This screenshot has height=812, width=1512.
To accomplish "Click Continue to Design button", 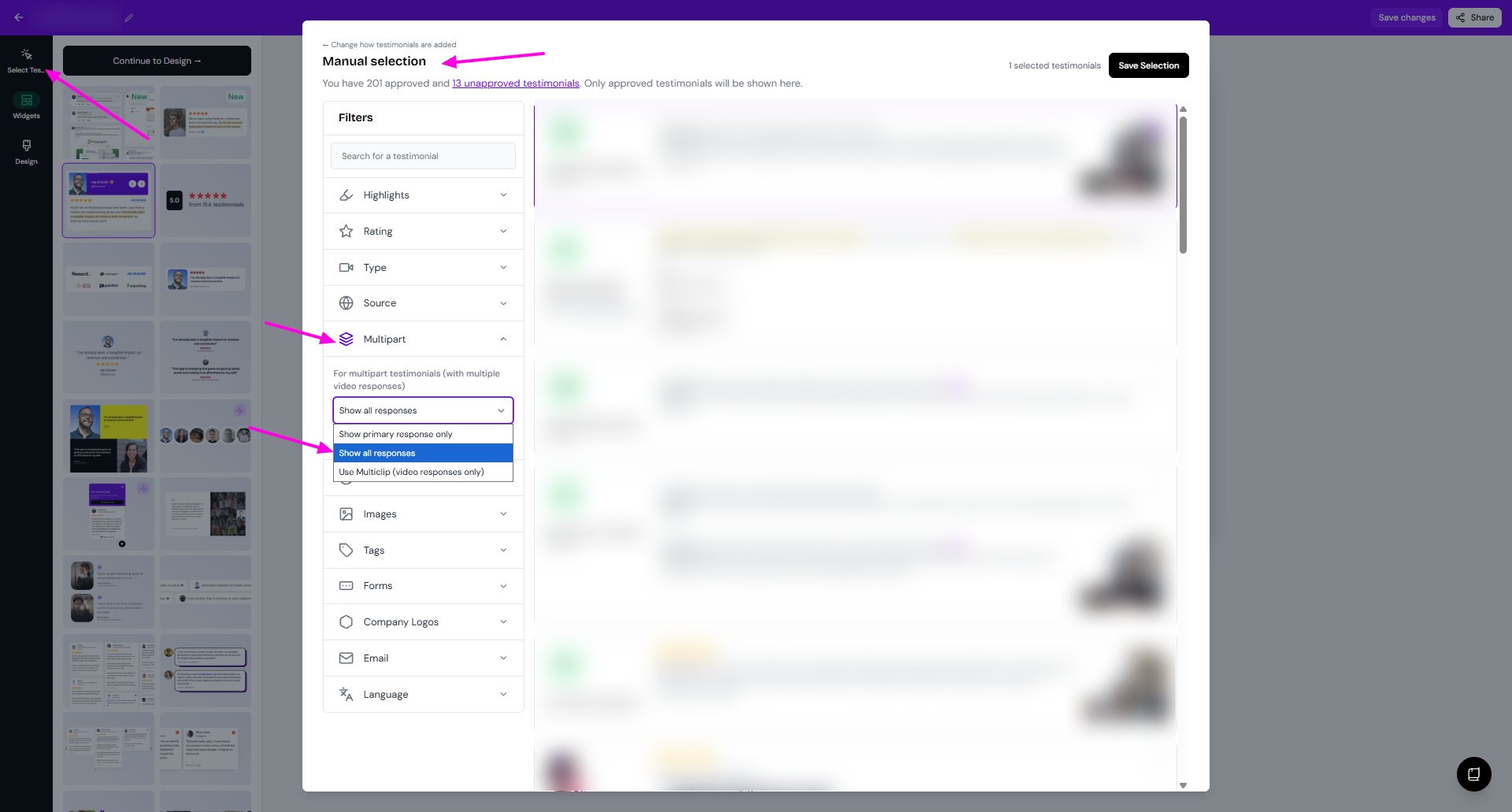I will pyautogui.click(x=157, y=61).
